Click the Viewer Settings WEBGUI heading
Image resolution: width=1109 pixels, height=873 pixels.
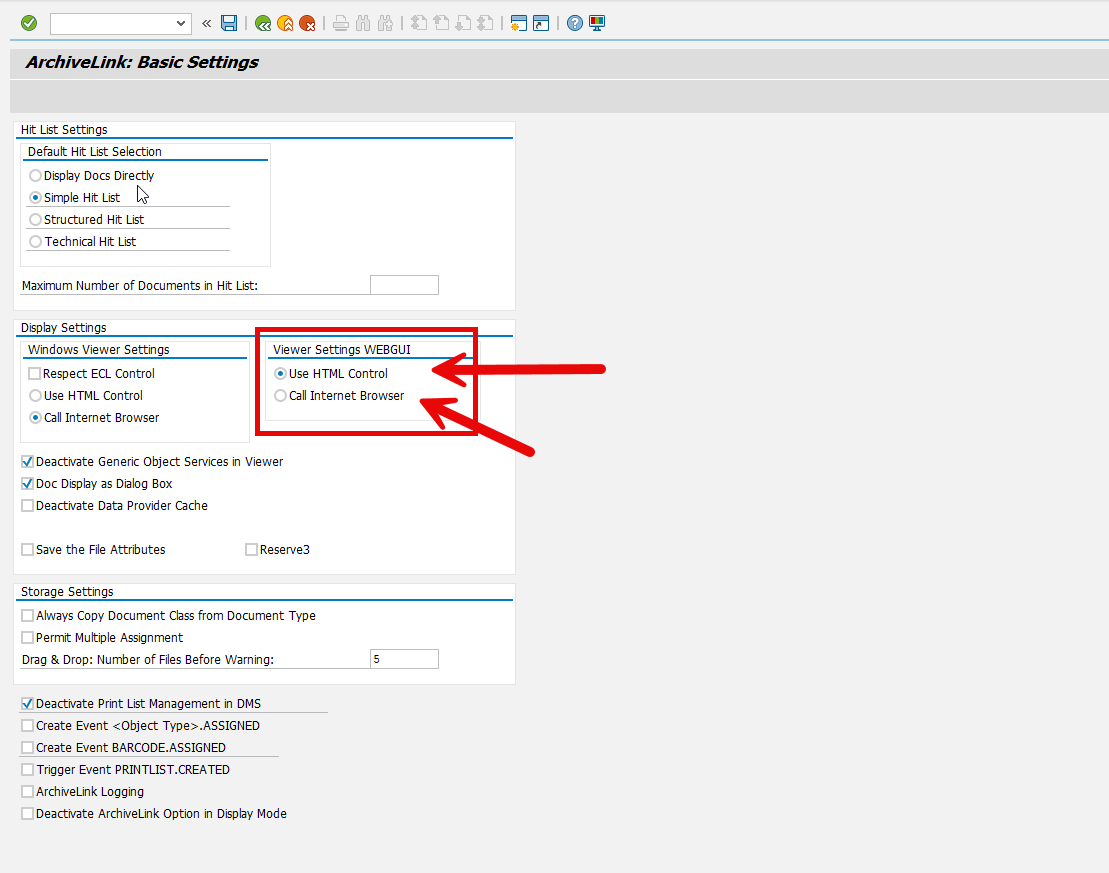click(x=342, y=349)
